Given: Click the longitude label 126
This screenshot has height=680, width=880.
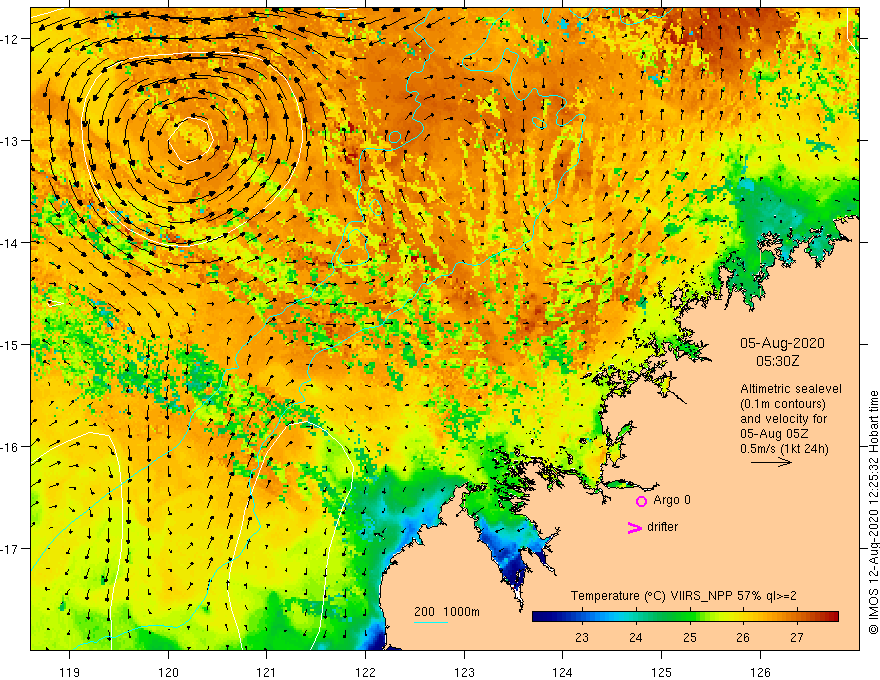Looking at the screenshot, I should (760, 672).
